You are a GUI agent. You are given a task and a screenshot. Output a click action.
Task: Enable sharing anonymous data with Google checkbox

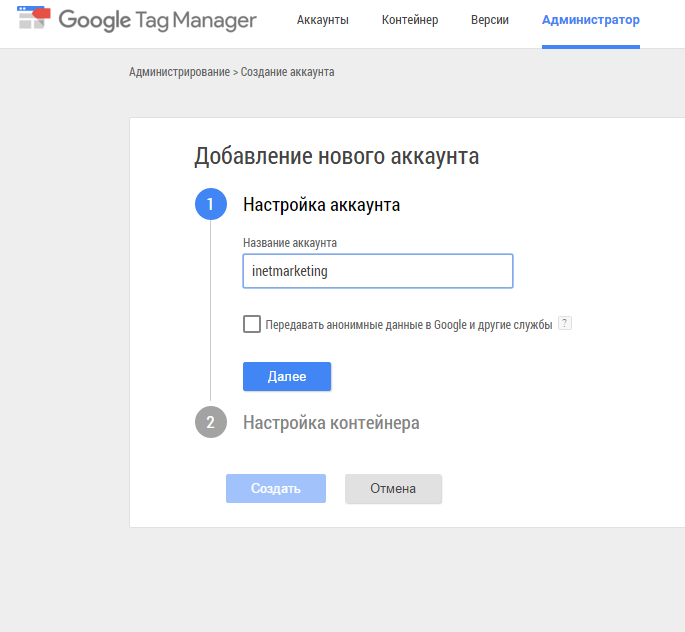tap(252, 324)
